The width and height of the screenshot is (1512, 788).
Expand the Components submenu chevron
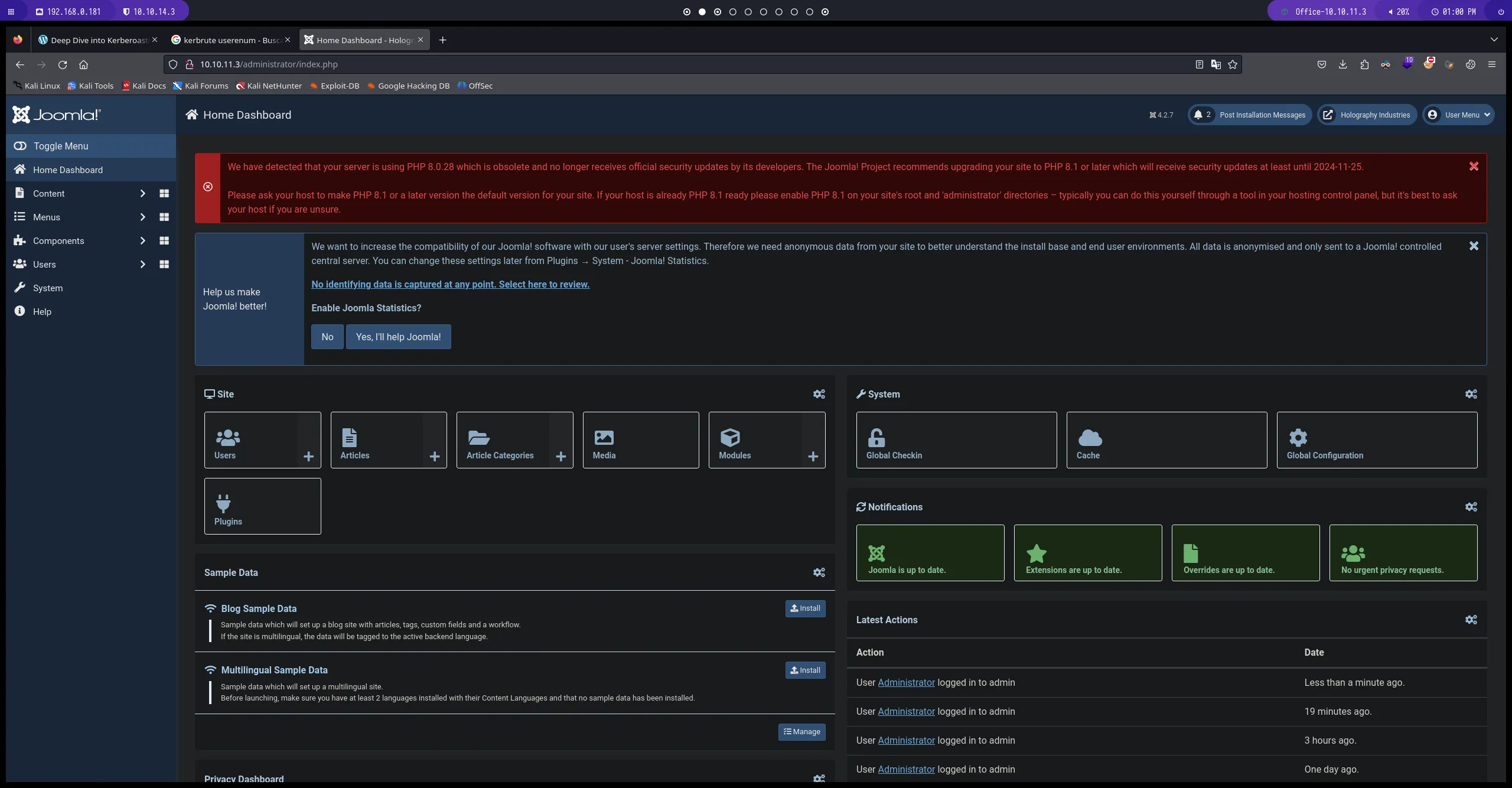(142, 240)
